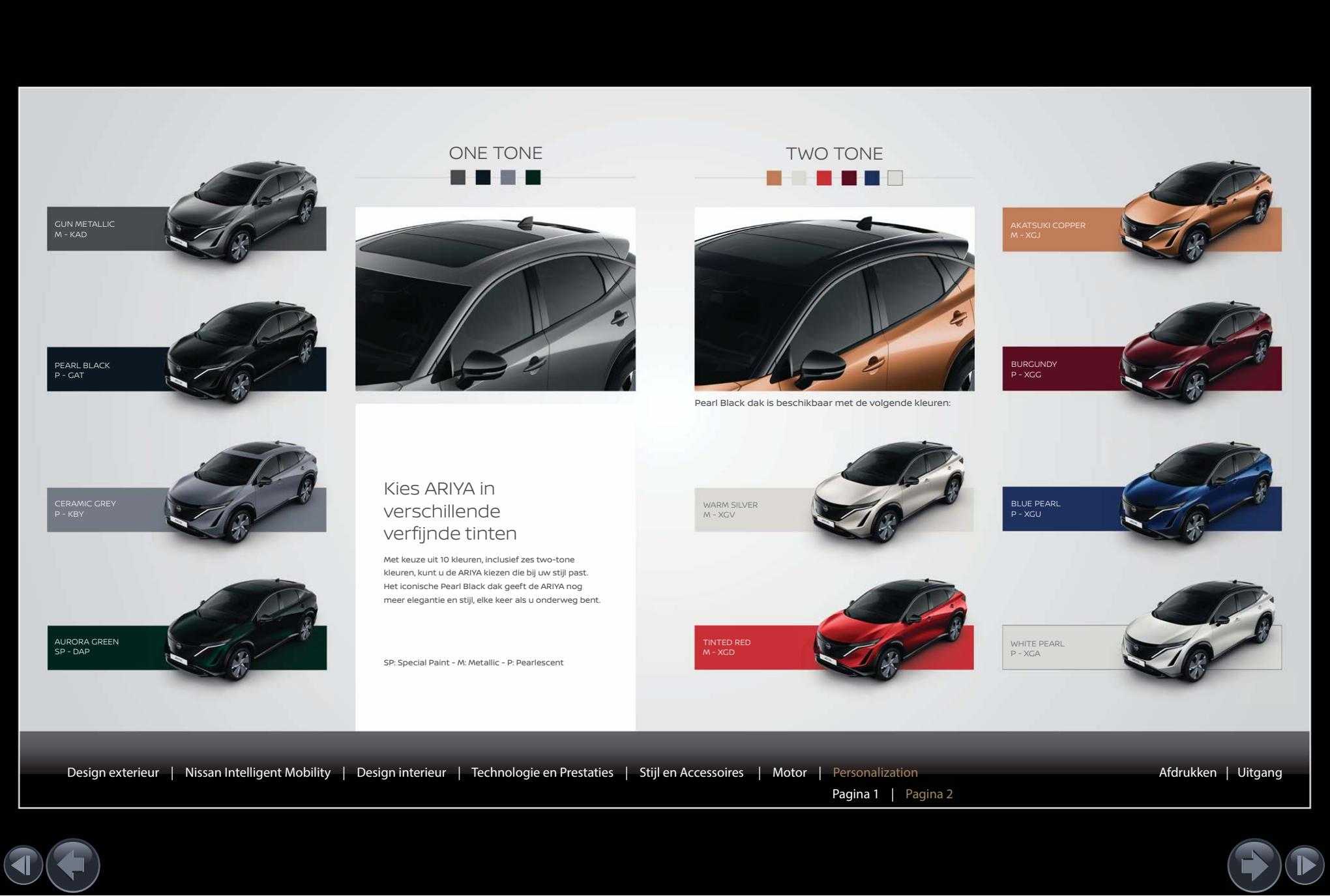This screenshot has height=896, width=1330.
Task: Open Nissan Intelligent Mobility section
Action: [x=258, y=772]
